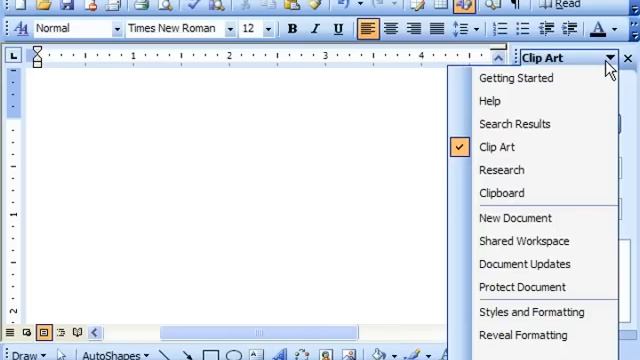Set Center paragraph alignment
This screenshot has height=360, width=640.
391,29
